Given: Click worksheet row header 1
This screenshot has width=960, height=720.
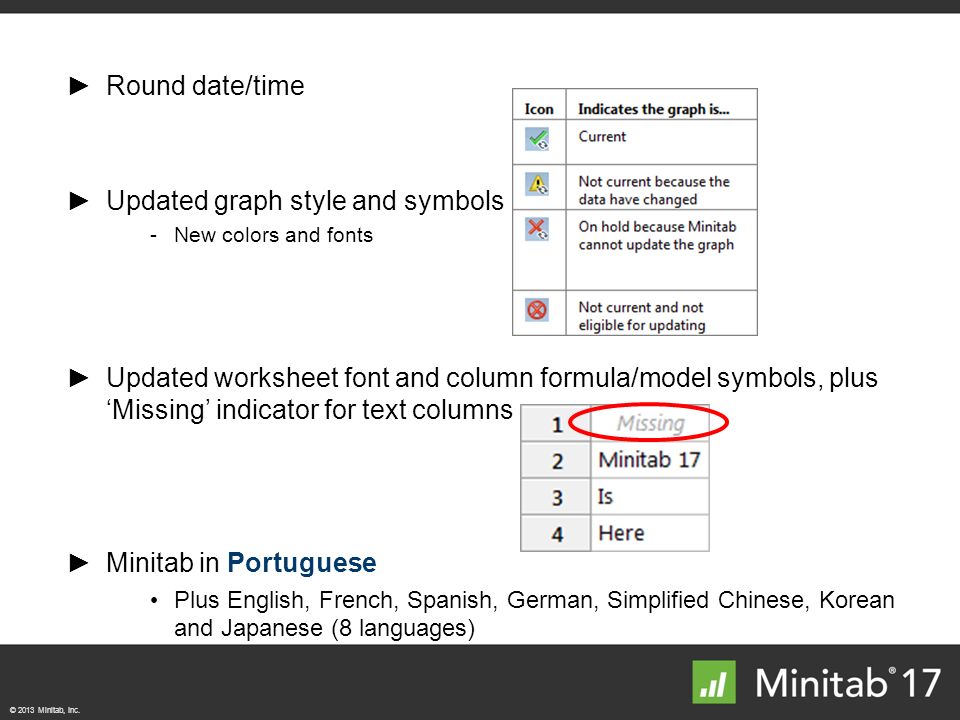Looking at the screenshot, I should (556, 424).
